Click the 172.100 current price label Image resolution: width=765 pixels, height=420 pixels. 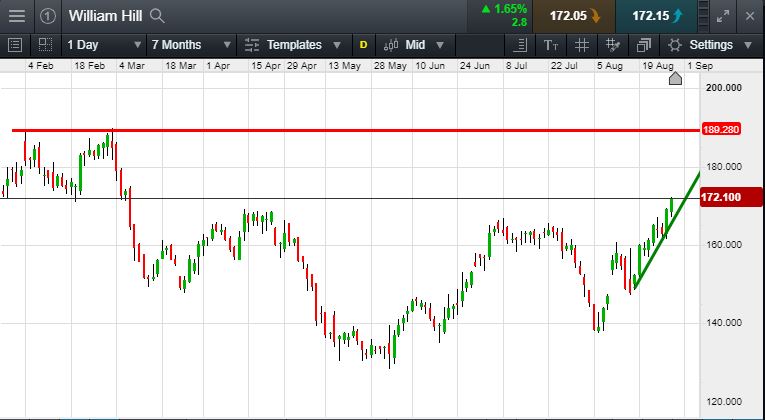731,197
